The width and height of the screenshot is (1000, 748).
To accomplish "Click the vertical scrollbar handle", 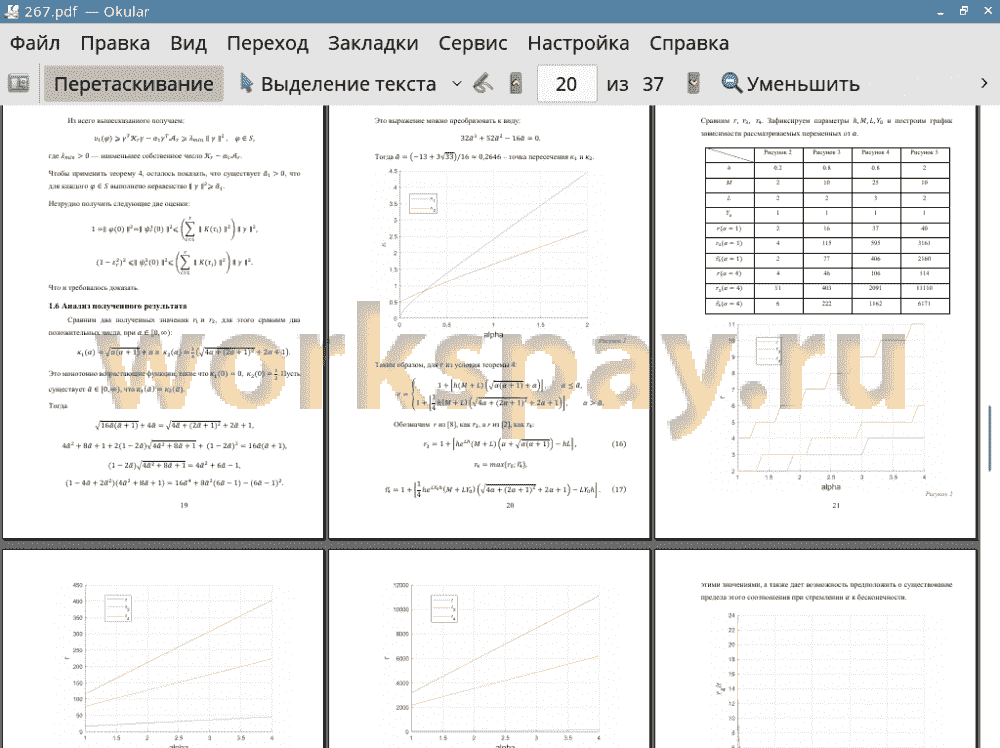I will tap(990, 437).
